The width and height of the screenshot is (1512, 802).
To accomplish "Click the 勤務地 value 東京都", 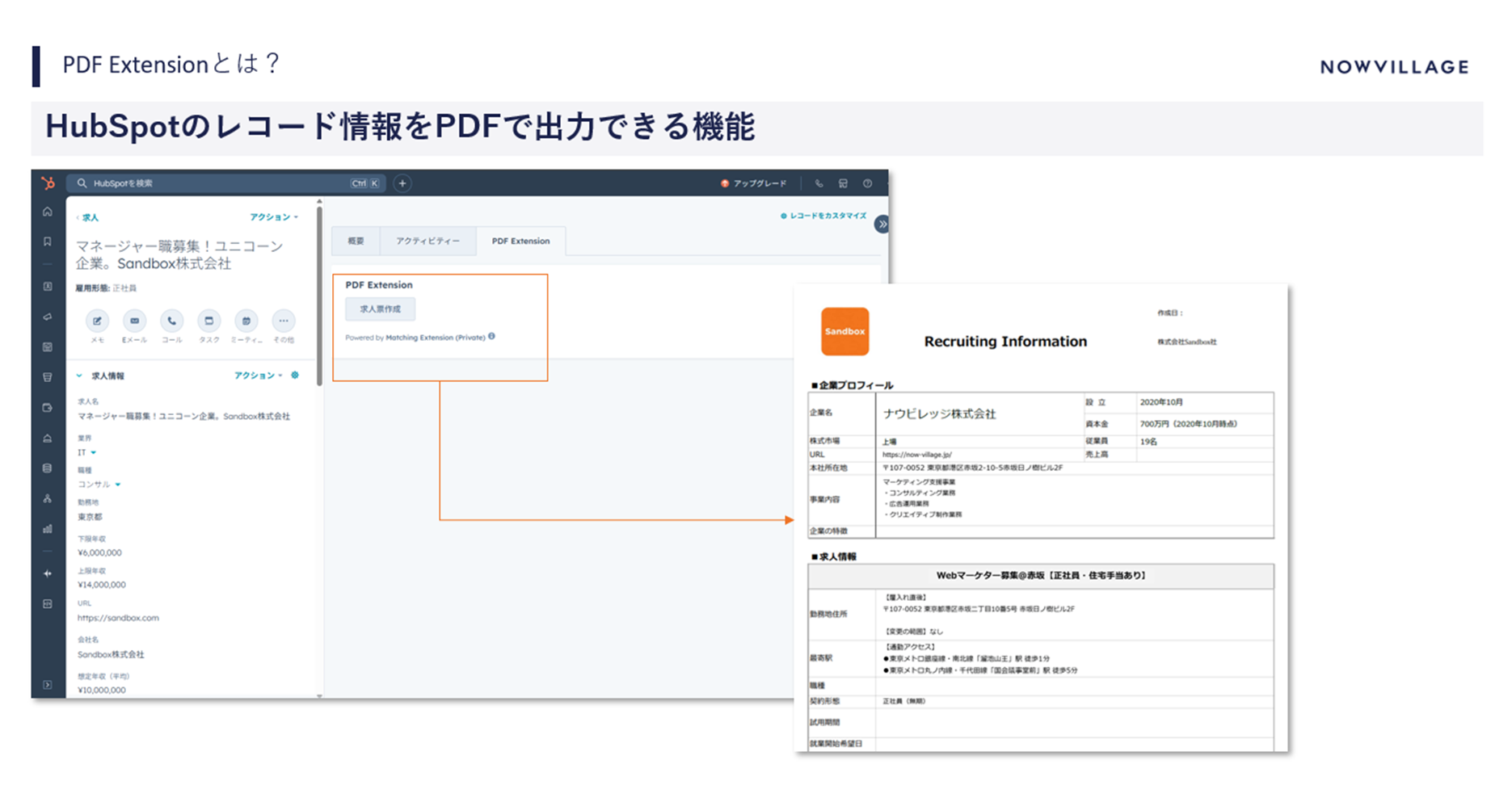I will point(90,517).
